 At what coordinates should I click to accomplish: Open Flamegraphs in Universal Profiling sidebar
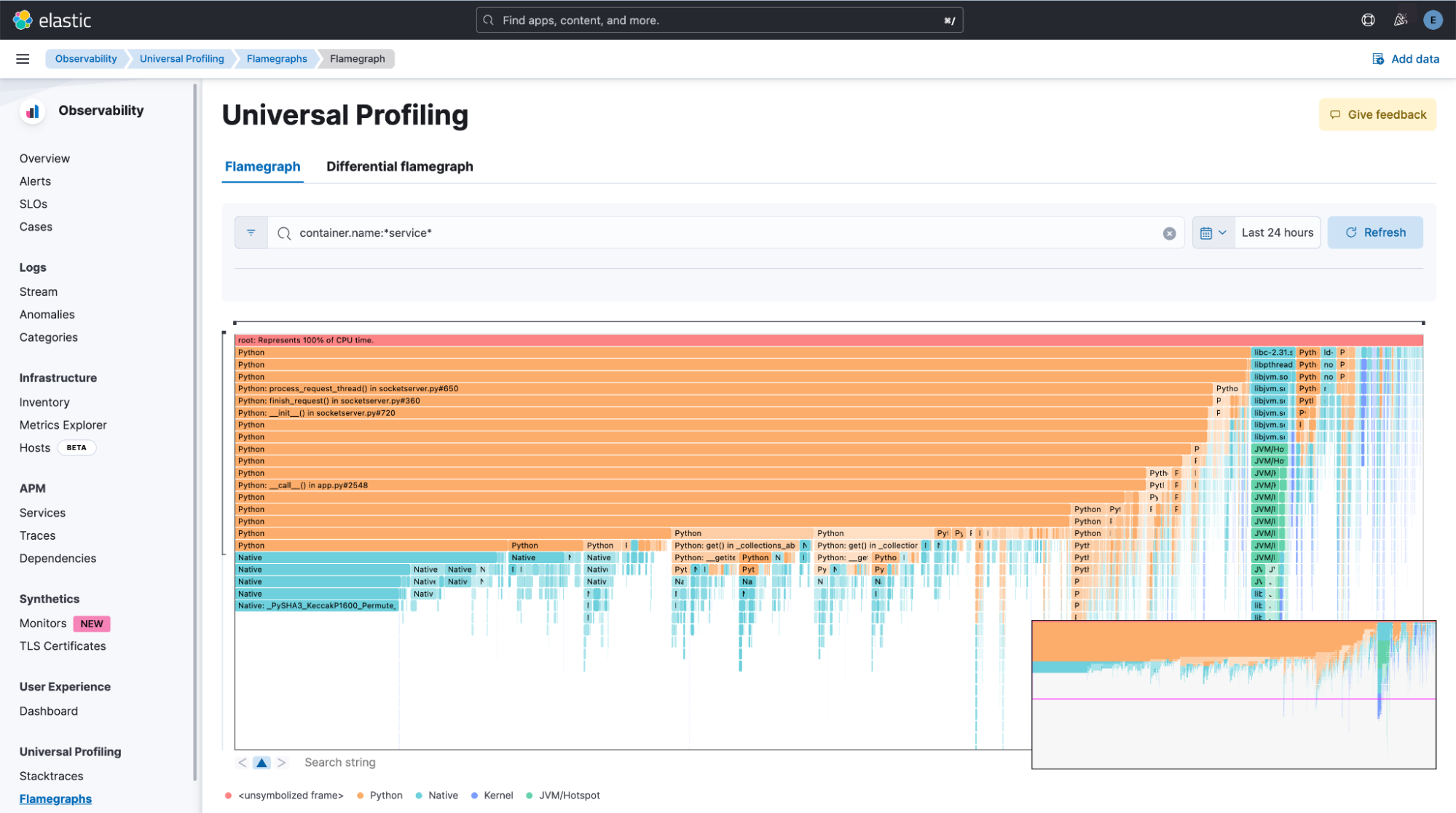[56, 798]
